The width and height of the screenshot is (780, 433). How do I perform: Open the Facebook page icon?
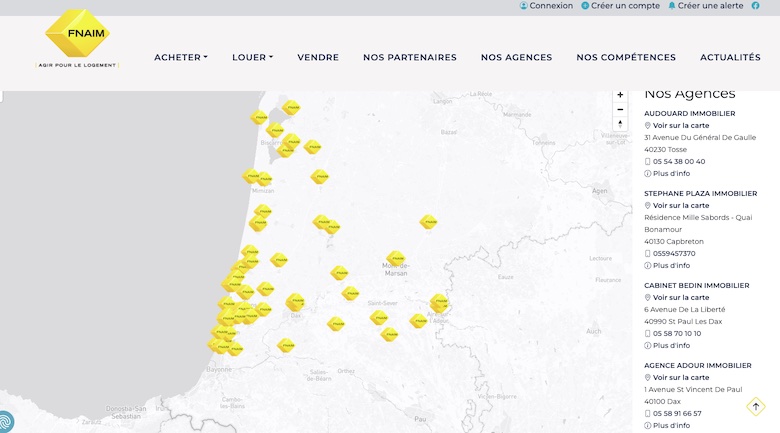click(769, 6)
